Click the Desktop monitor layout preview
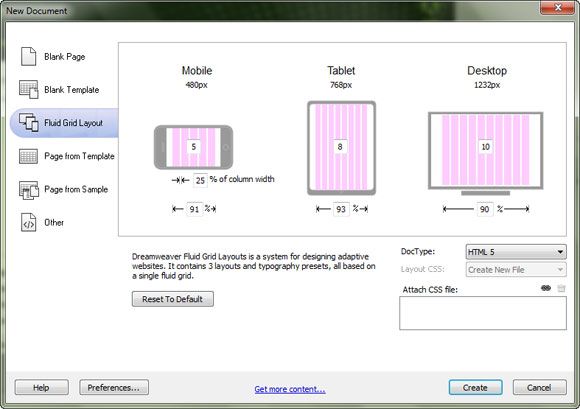 pyautogui.click(x=486, y=153)
